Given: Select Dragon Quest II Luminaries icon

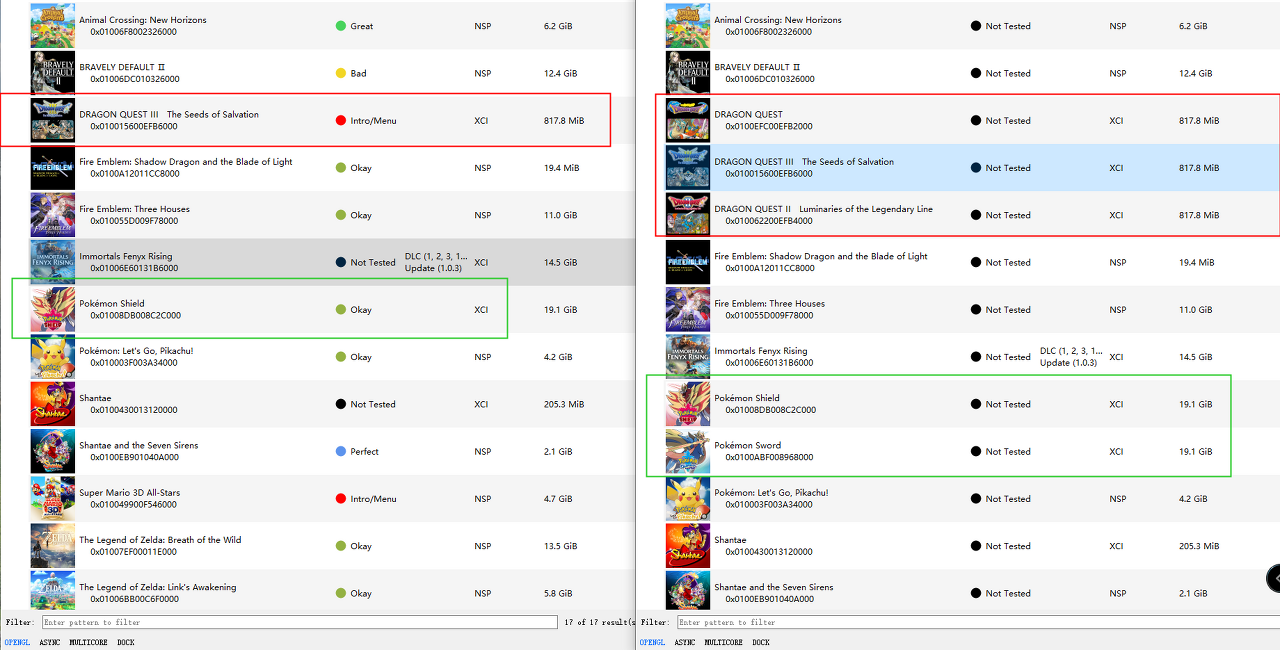Looking at the screenshot, I should point(687,215).
